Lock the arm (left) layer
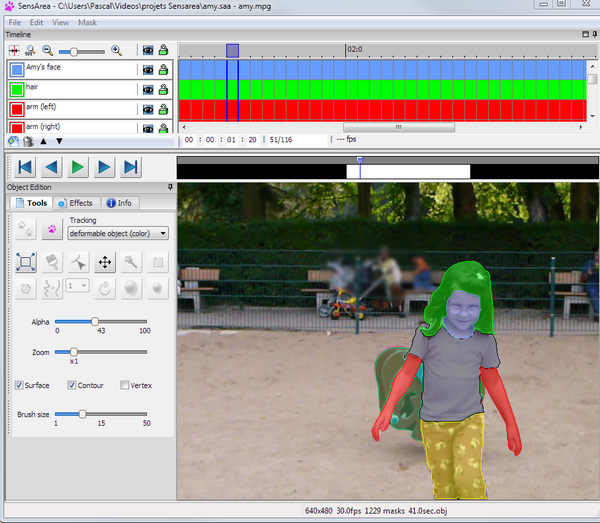The width and height of the screenshot is (600, 523). tap(163, 108)
